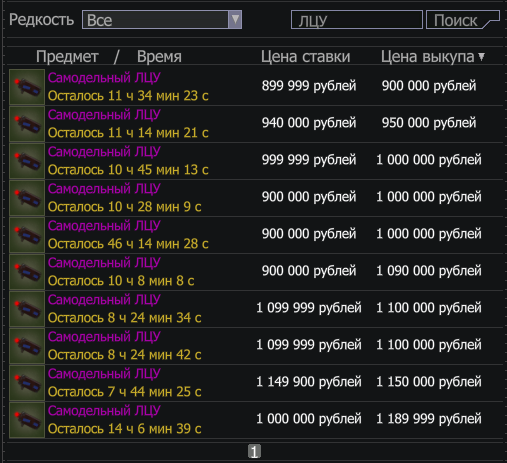This screenshot has height=463, width=507.
Task: Focus the search field containing ЛЦУ
Action: 357,20
